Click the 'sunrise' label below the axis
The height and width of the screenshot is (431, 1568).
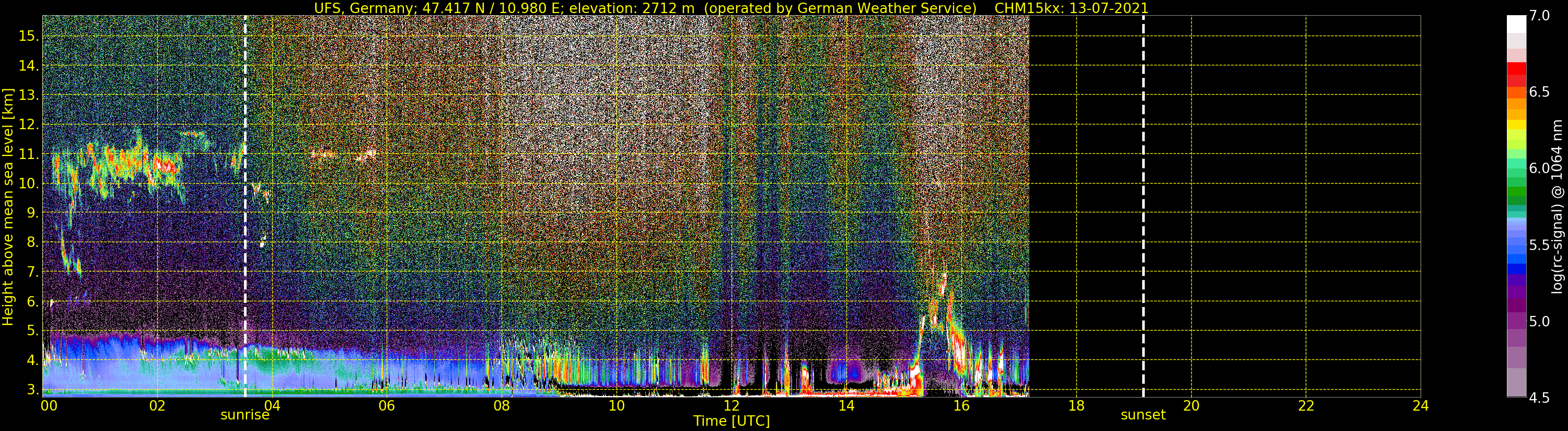pyautogui.click(x=245, y=415)
